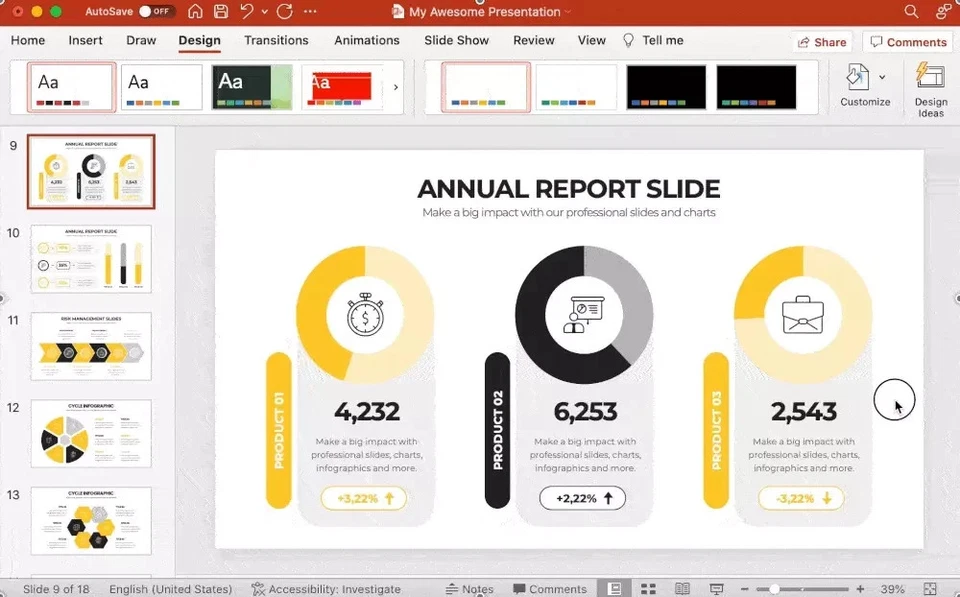Select the Home icon in the title bar
Viewport: 960px width, 597px height.
(197, 12)
